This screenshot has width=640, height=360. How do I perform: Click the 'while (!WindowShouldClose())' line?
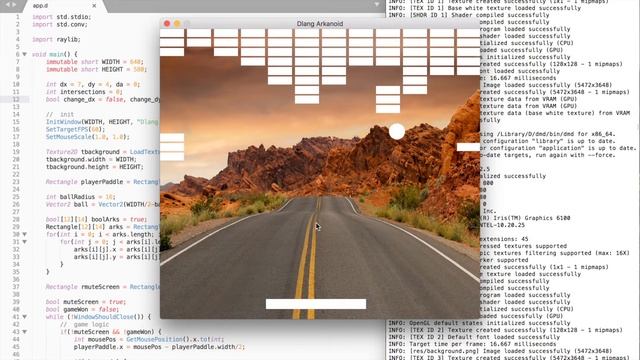pyautogui.click(x=98, y=317)
